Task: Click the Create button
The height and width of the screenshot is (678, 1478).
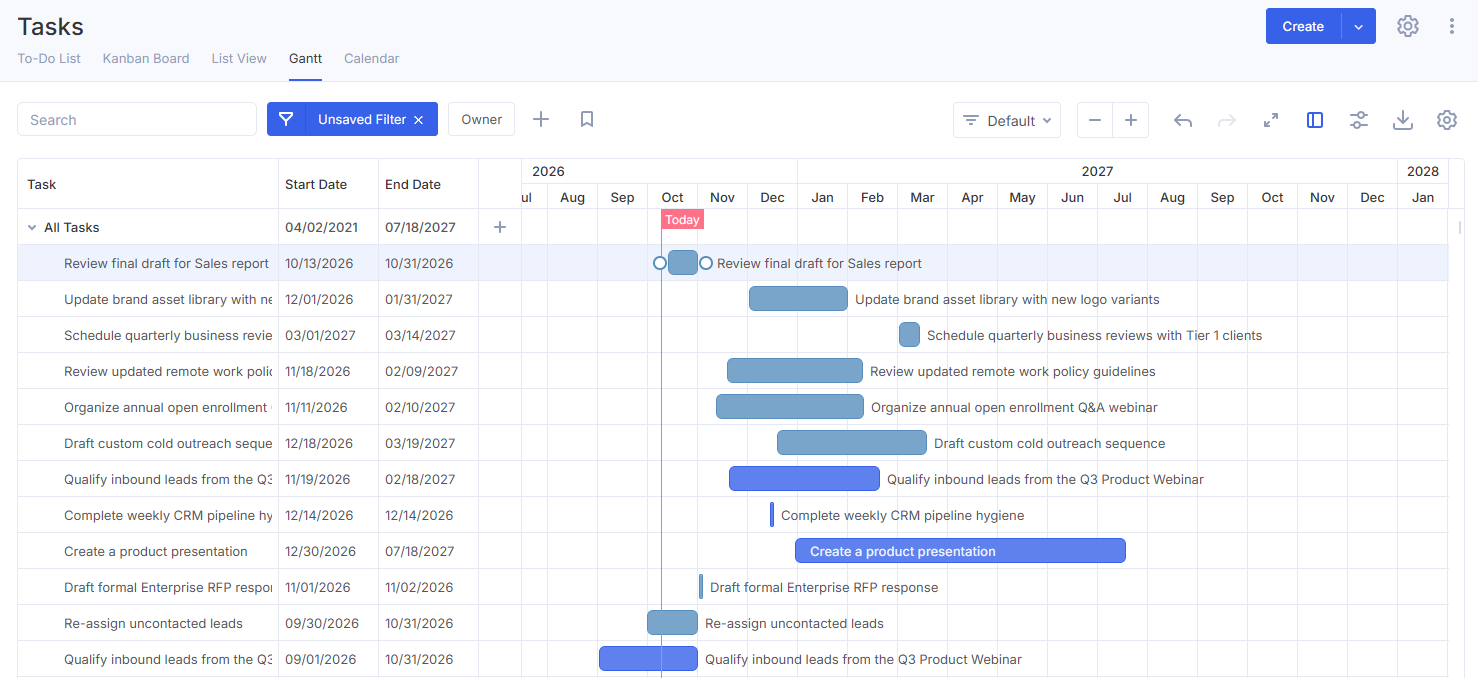Action: pyautogui.click(x=1303, y=26)
